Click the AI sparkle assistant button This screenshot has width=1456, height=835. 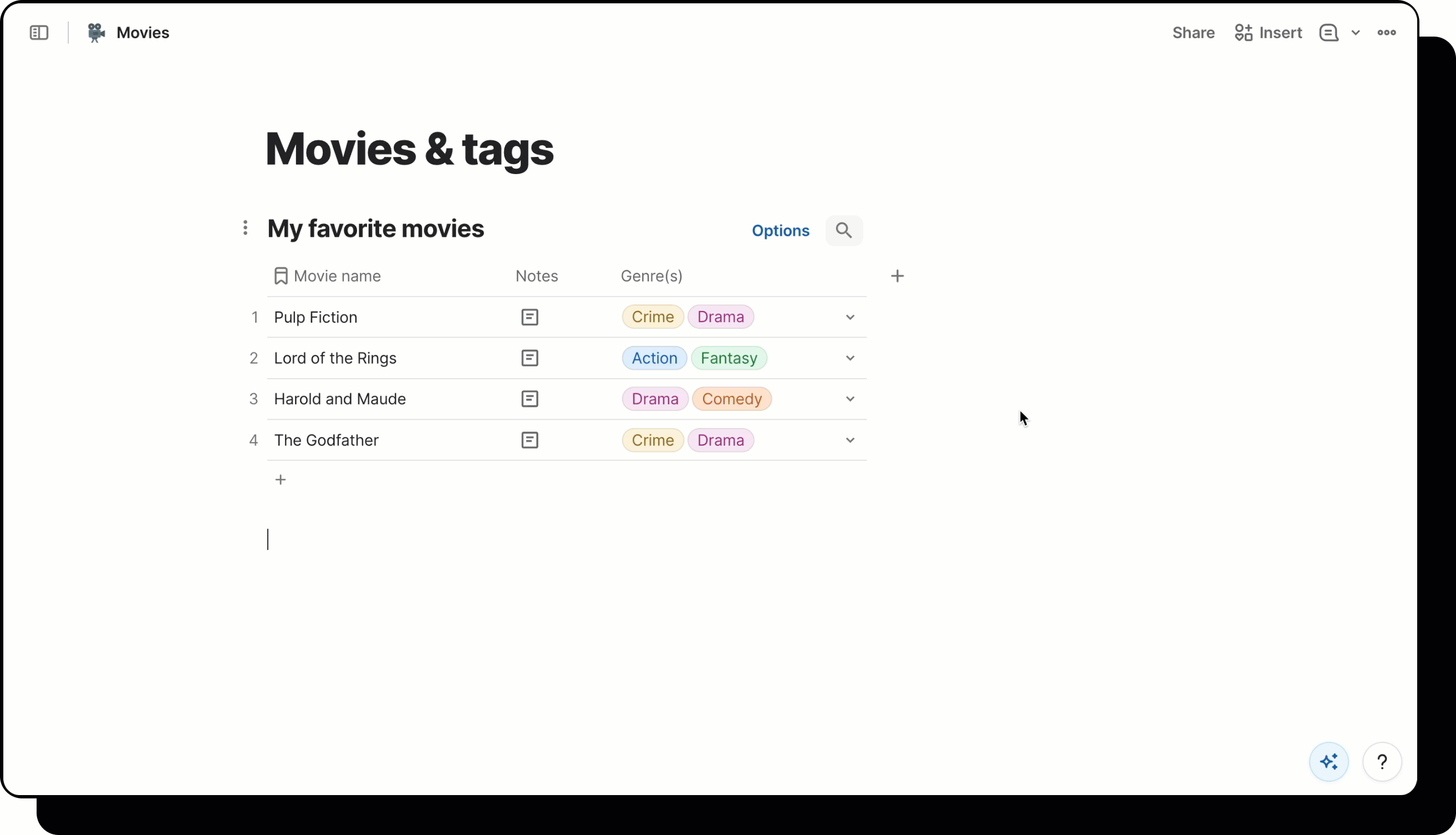[1328, 762]
